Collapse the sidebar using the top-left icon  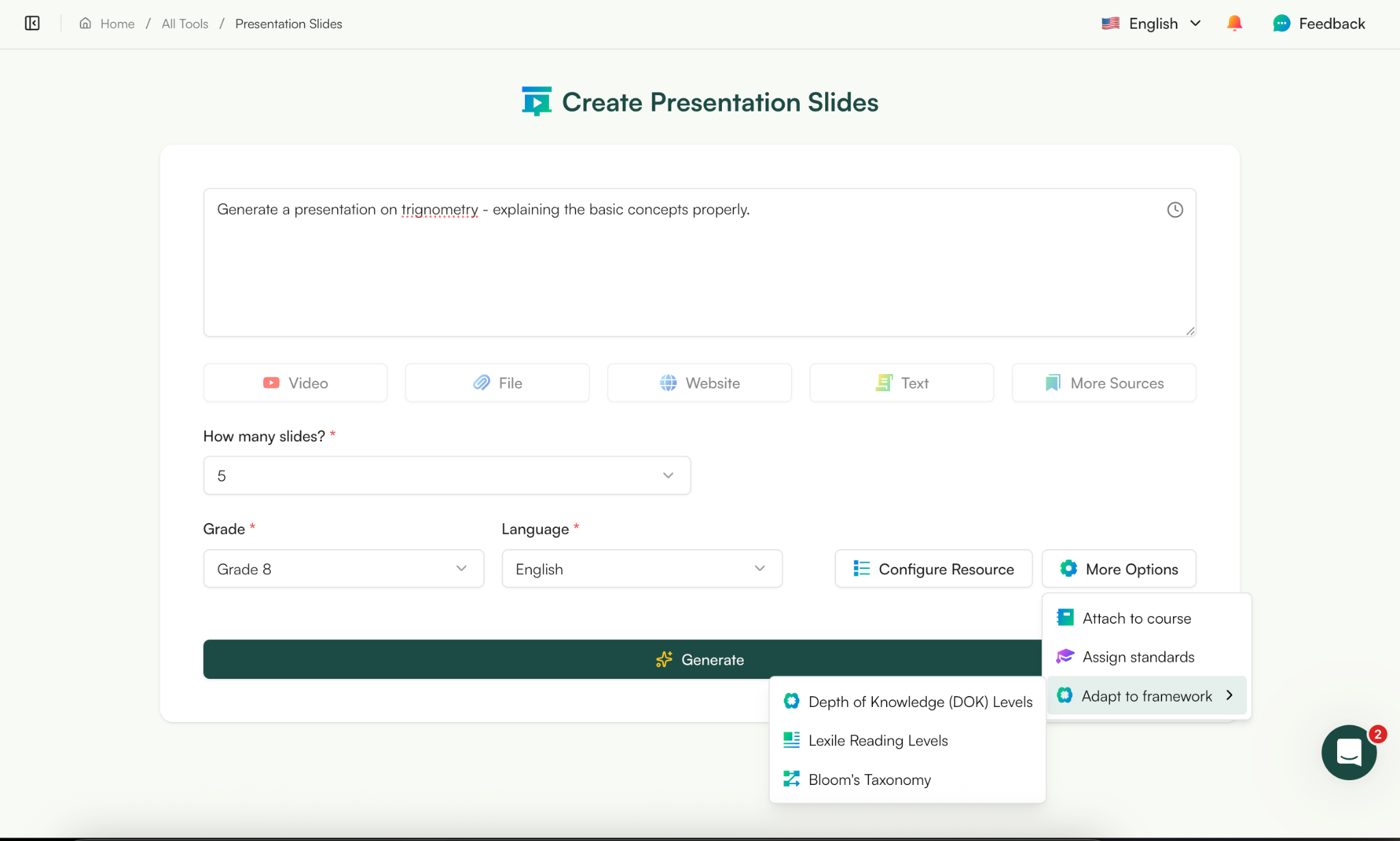pos(32,23)
